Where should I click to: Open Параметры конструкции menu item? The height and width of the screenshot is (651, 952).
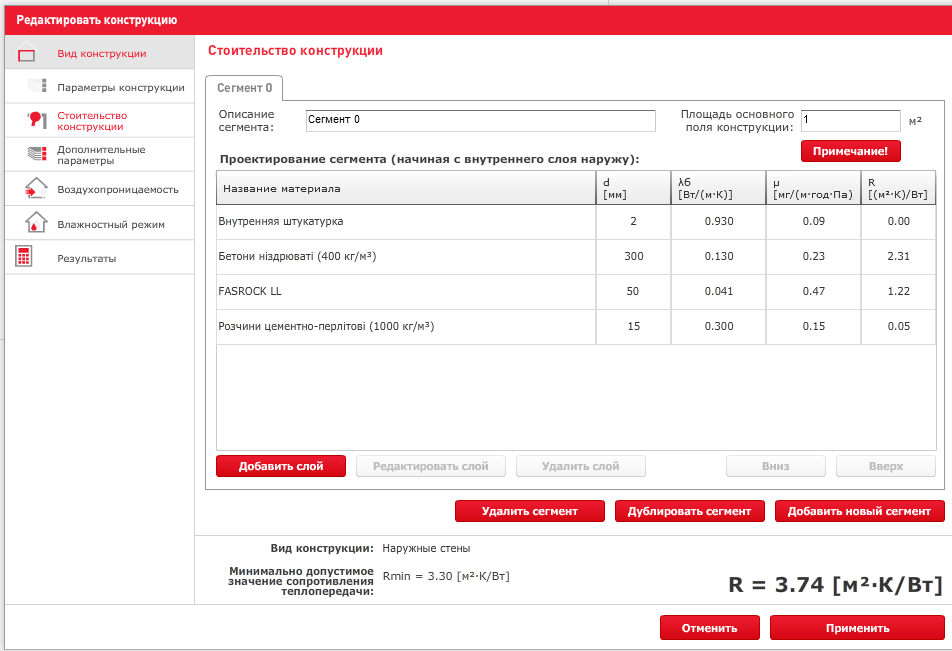[120, 87]
